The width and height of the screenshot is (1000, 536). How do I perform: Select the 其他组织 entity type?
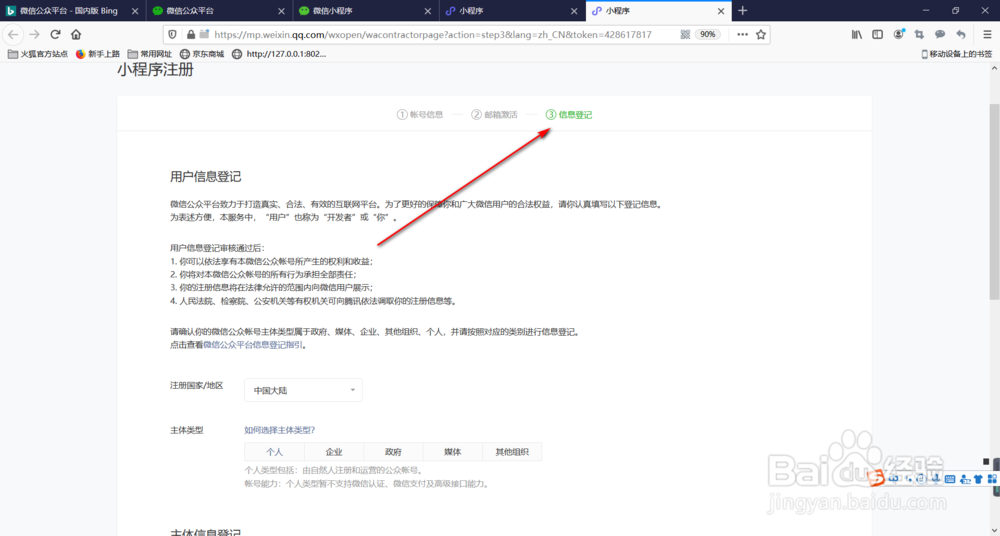click(512, 452)
